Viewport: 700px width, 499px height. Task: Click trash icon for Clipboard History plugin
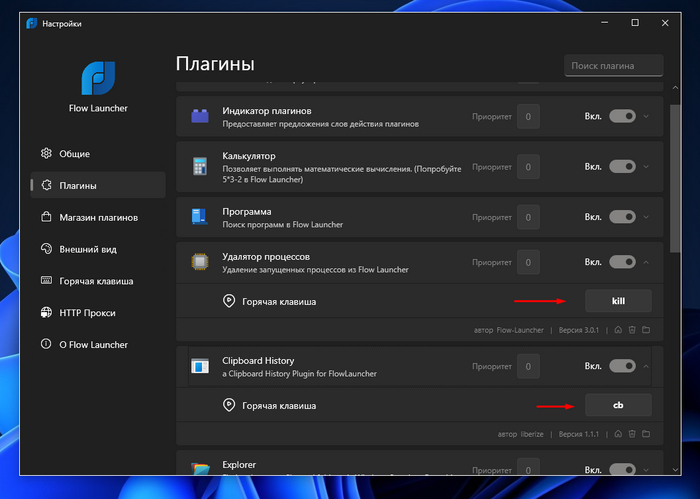tap(632, 434)
